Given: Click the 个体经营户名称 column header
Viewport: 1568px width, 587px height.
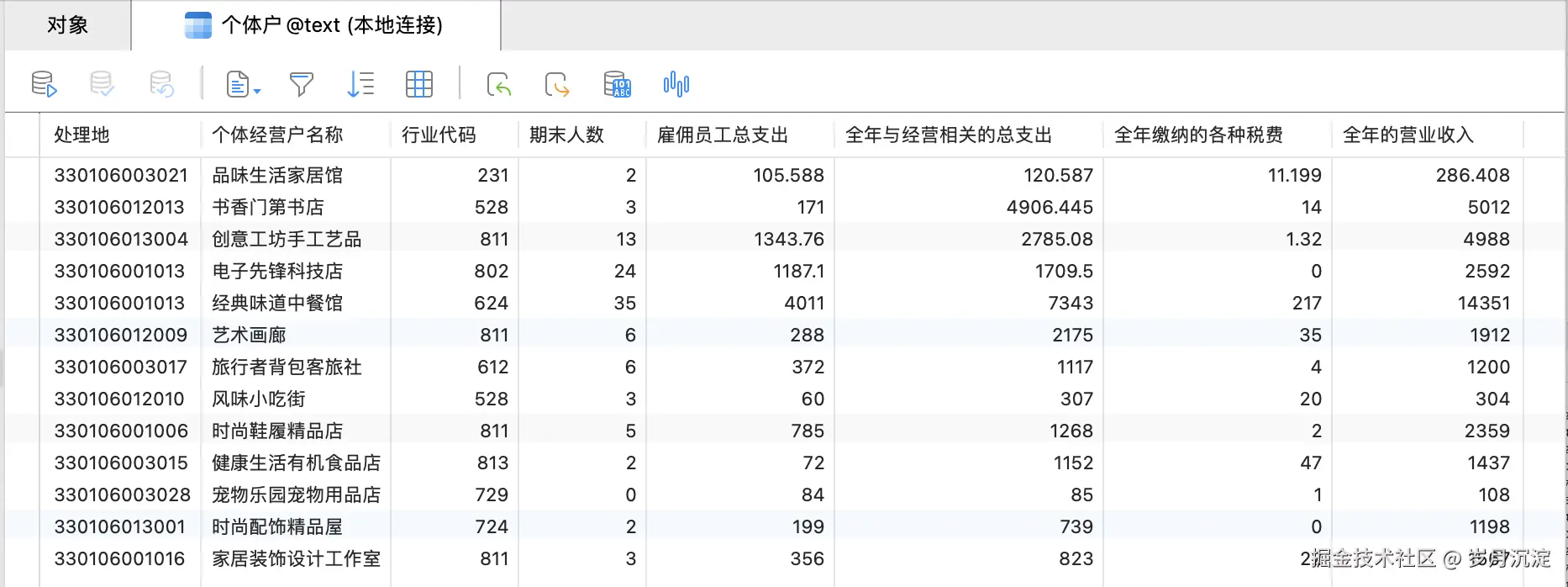Looking at the screenshot, I should (x=277, y=135).
